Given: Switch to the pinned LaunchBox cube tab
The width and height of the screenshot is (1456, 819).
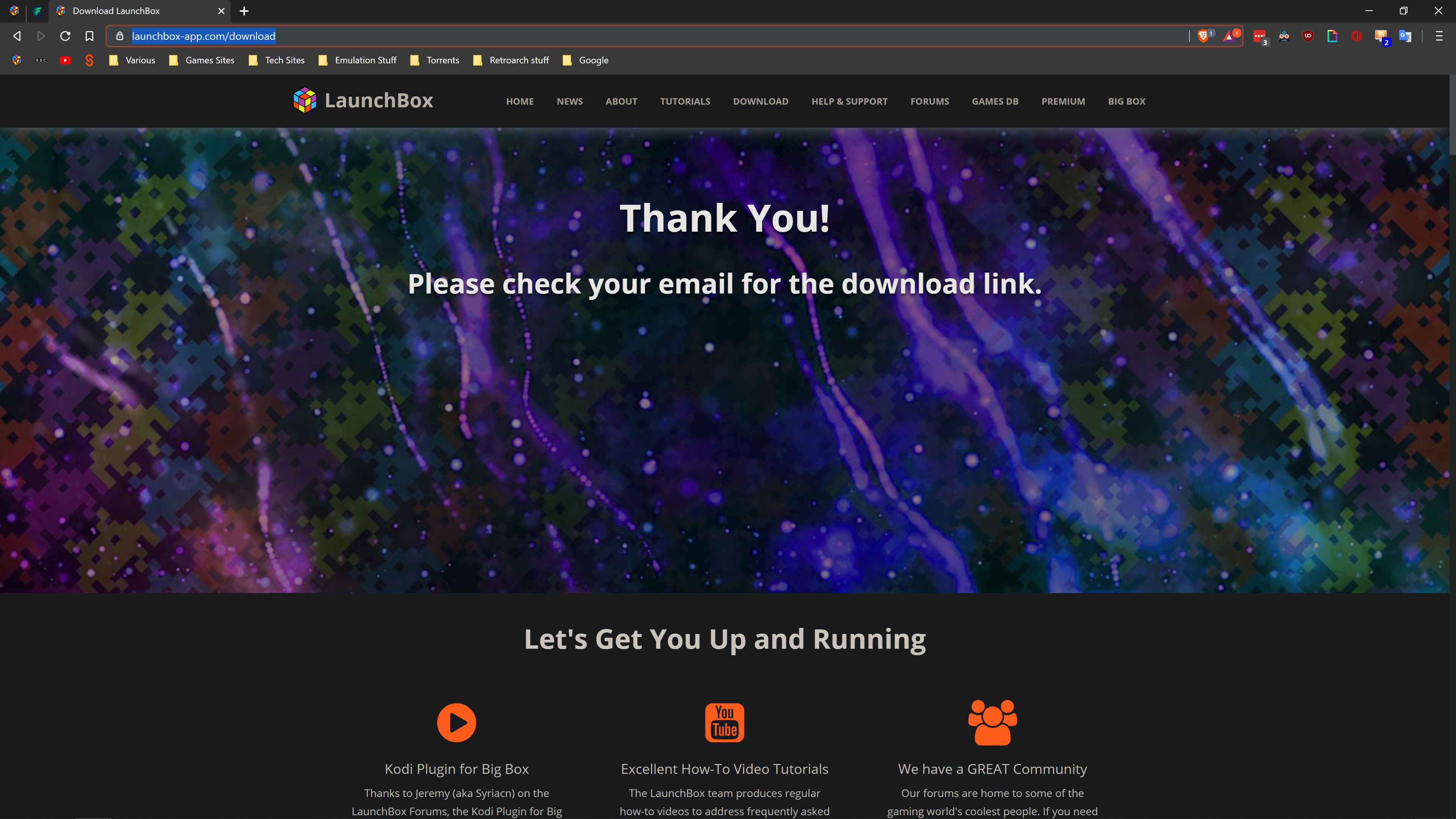Looking at the screenshot, I should pyautogui.click(x=14, y=11).
